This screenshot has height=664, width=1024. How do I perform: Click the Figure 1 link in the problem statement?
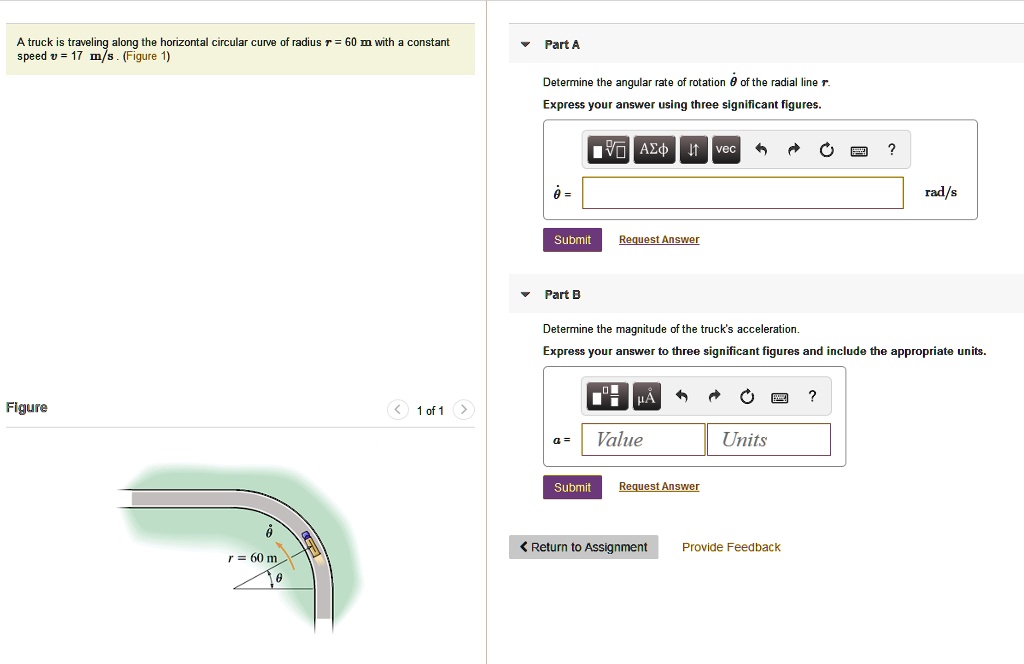(x=145, y=55)
